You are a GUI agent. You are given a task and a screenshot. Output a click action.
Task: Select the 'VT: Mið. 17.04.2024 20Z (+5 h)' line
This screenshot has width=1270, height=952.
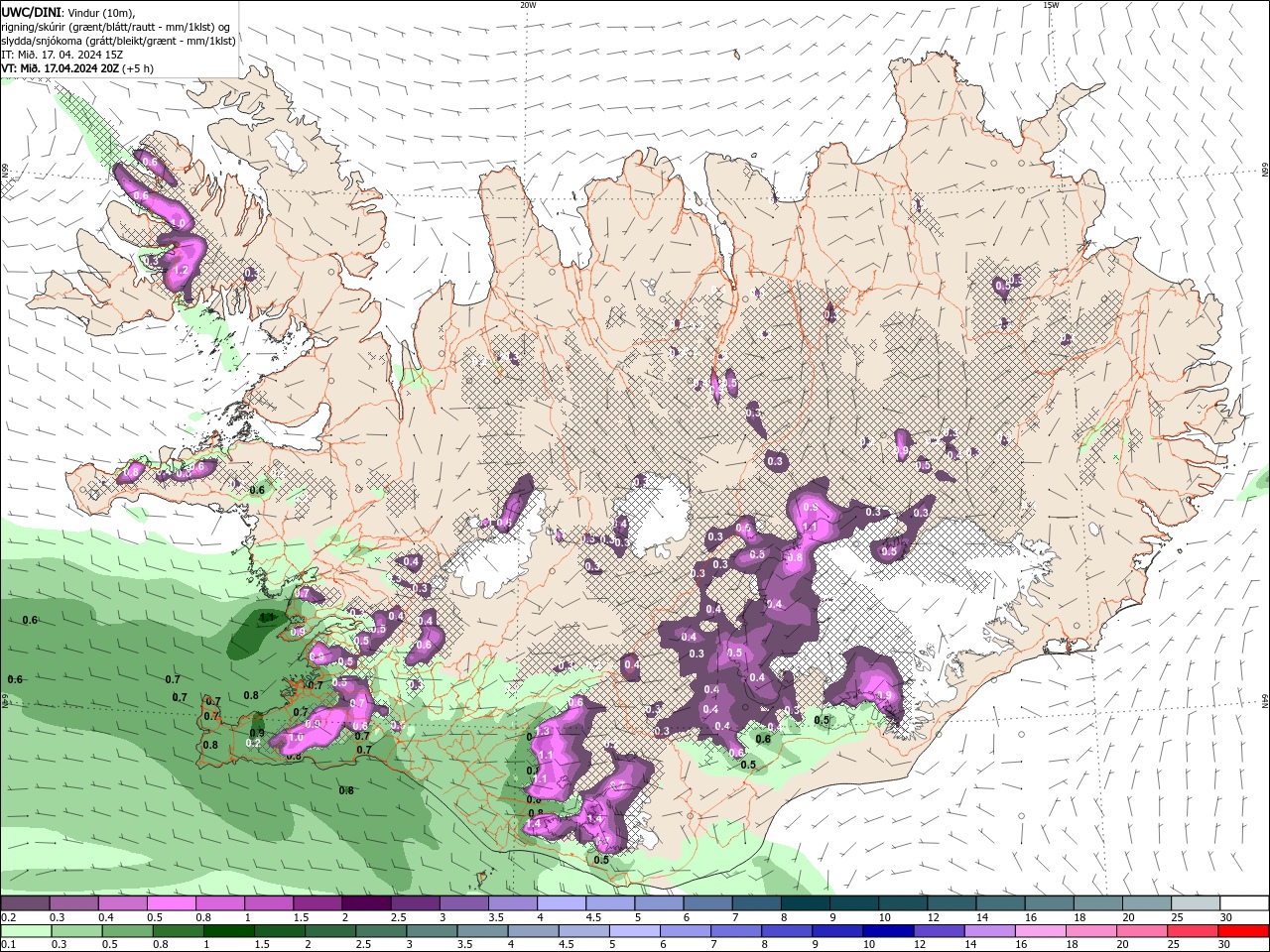click(x=77, y=68)
